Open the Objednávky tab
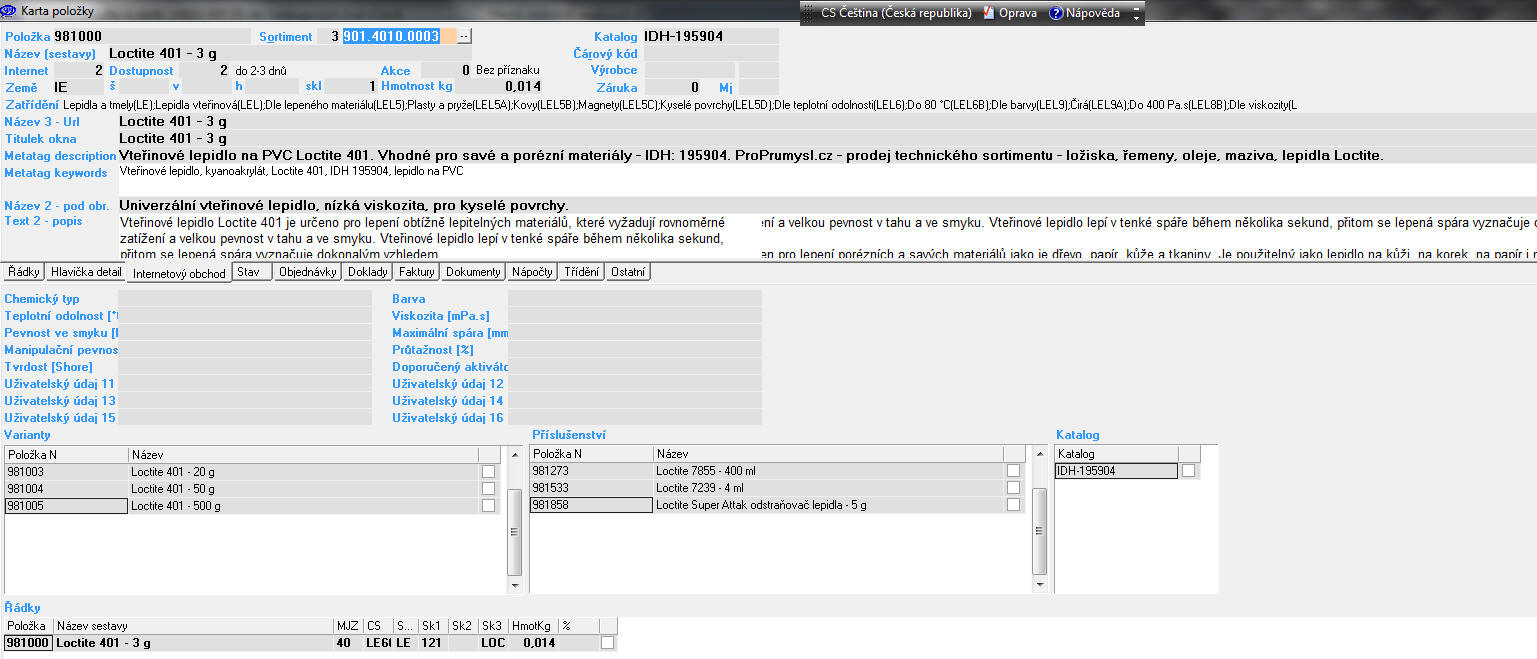The image size is (1537, 659). (308, 272)
